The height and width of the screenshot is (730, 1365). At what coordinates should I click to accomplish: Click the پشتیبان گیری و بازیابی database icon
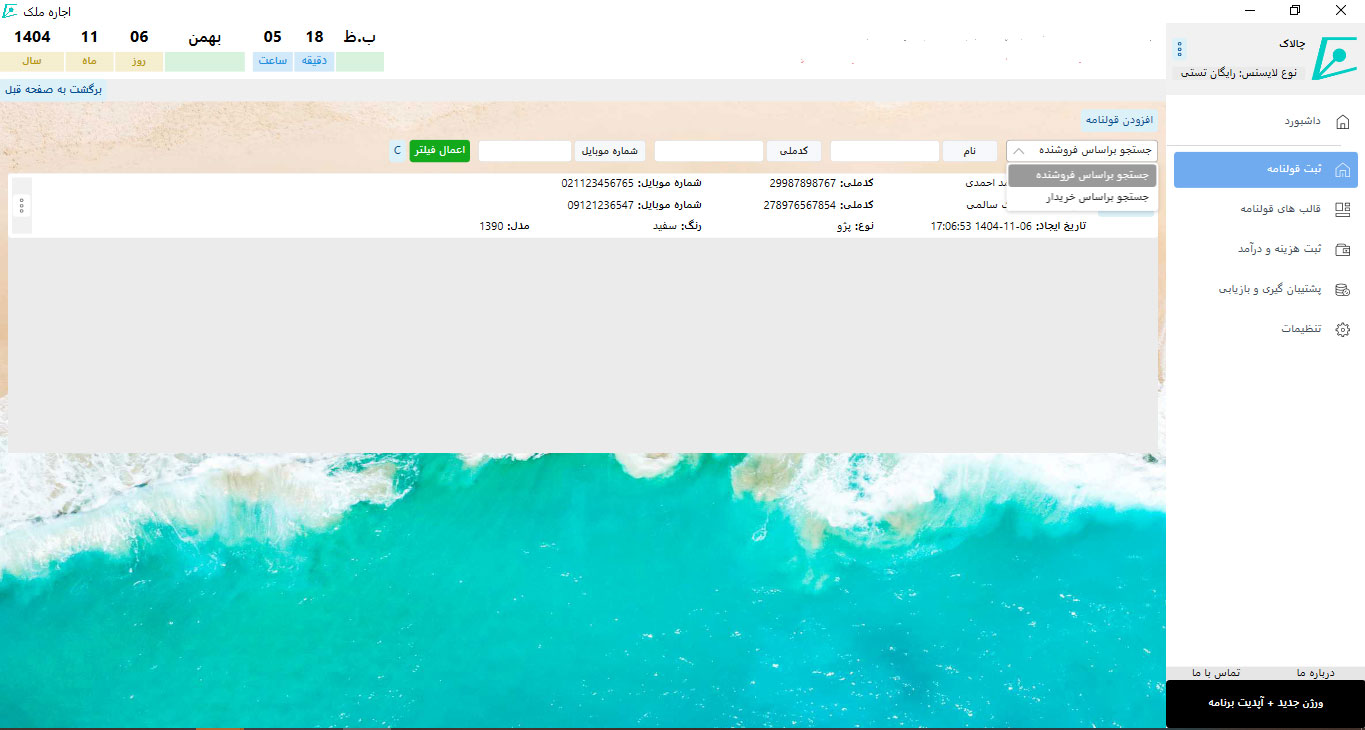1342,289
